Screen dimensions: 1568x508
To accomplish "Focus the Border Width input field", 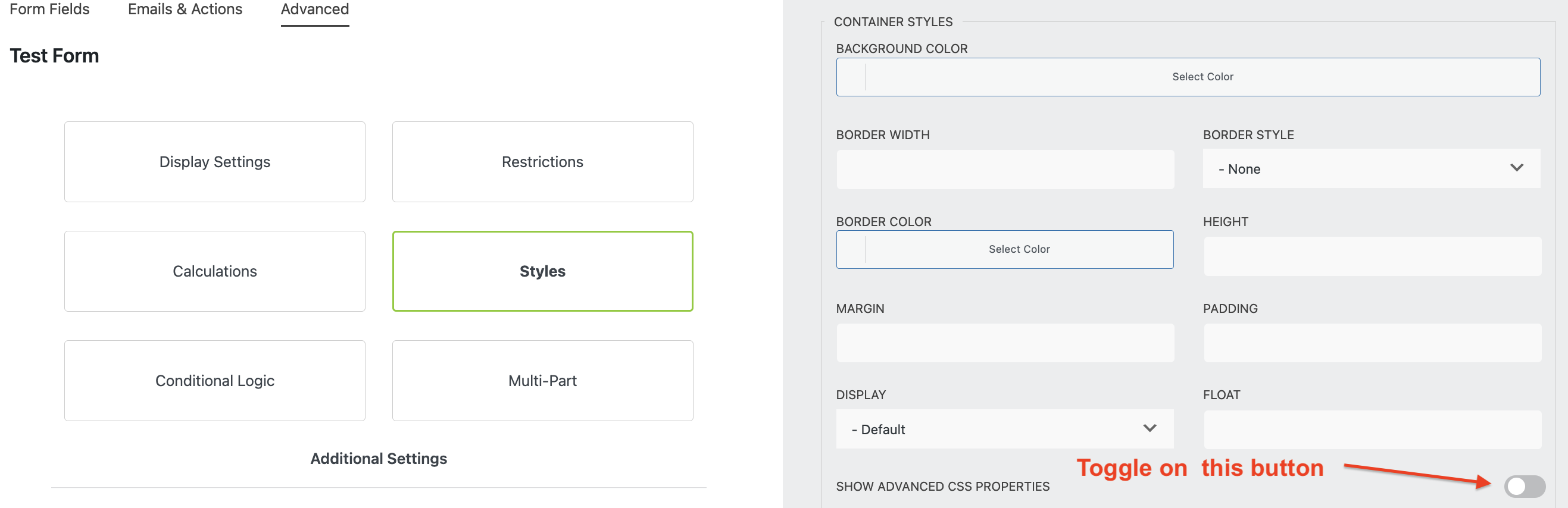I will [x=1005, y=169].
